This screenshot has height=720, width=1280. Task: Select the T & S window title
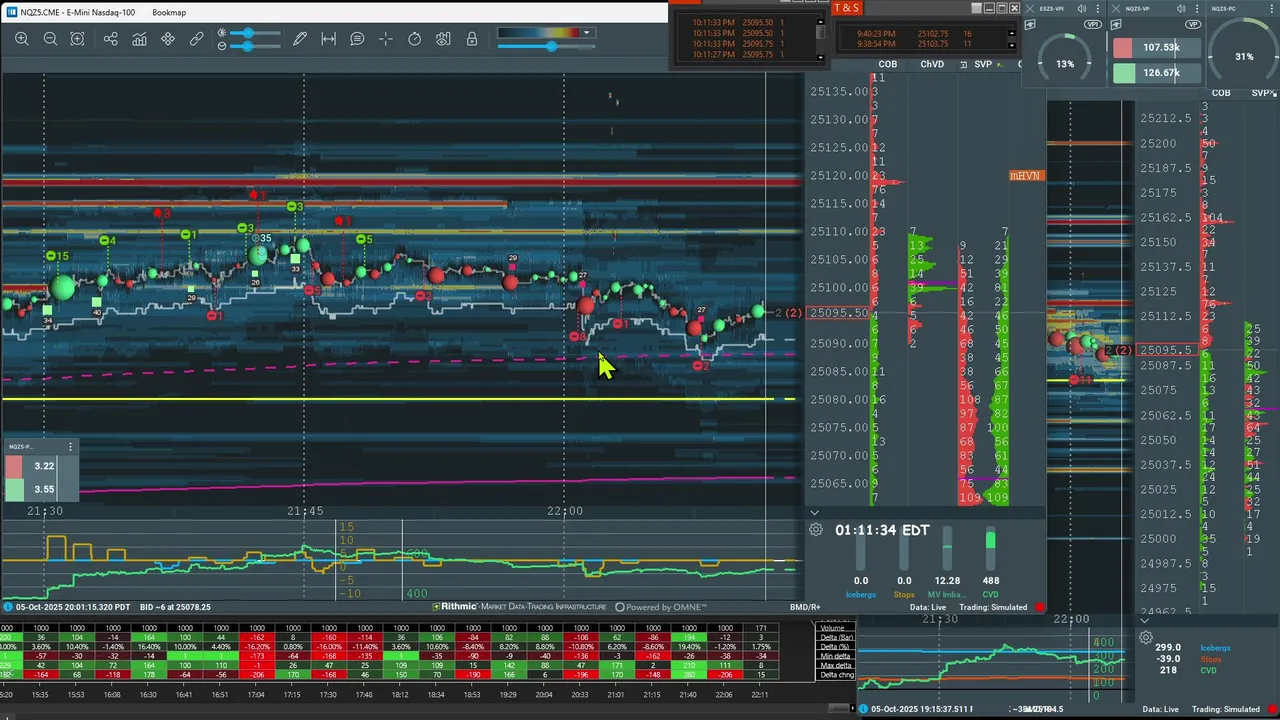(x=846, y=8)
